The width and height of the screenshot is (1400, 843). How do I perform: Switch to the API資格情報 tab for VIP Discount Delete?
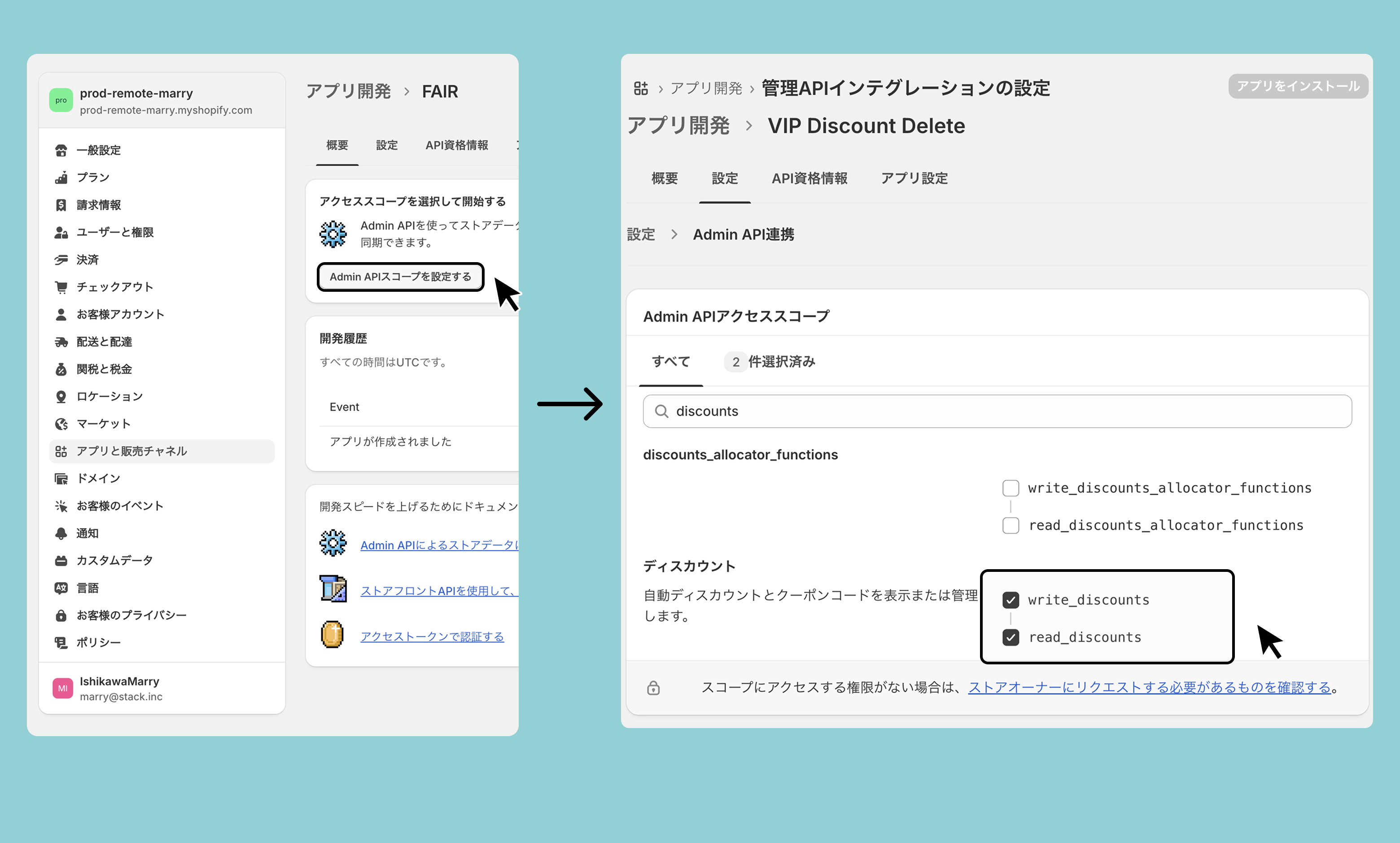809,178
